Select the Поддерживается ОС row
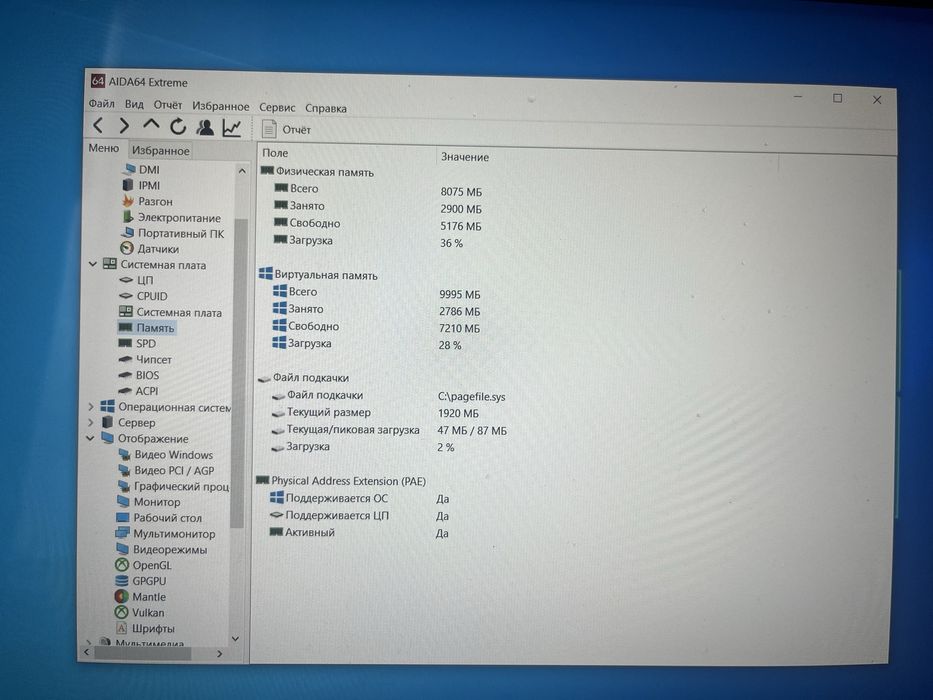The image size is (933, 700). click(x=360, y=499)
